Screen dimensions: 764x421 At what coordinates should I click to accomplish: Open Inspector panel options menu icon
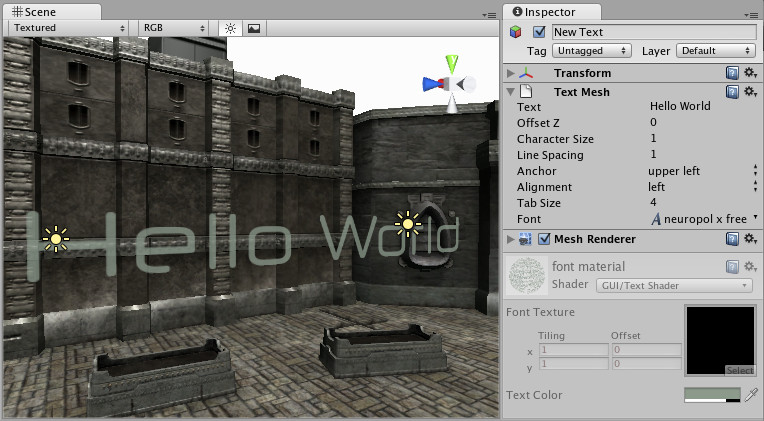point(752,11)
